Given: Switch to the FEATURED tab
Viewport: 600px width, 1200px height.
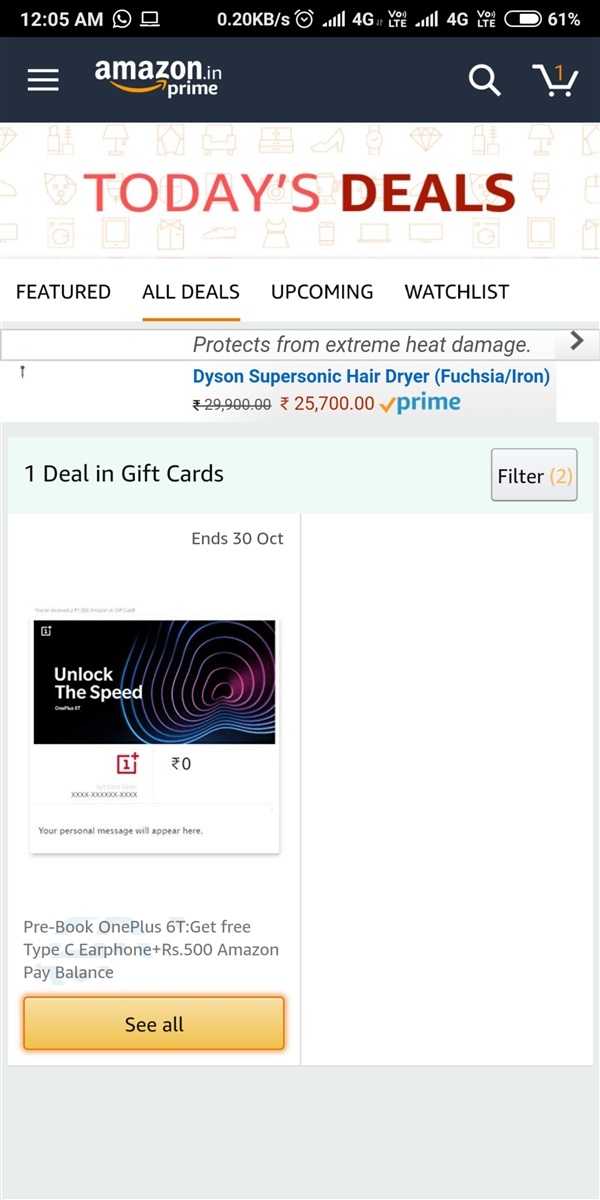Looking at the screenshot, I should point(63,292).
